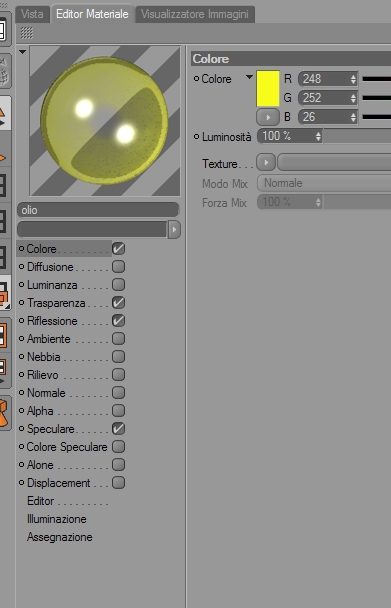The image size is (391, 608).
Task: Select the Luminanza channel label
Action: pyautogui.click(x=52, y=285)
